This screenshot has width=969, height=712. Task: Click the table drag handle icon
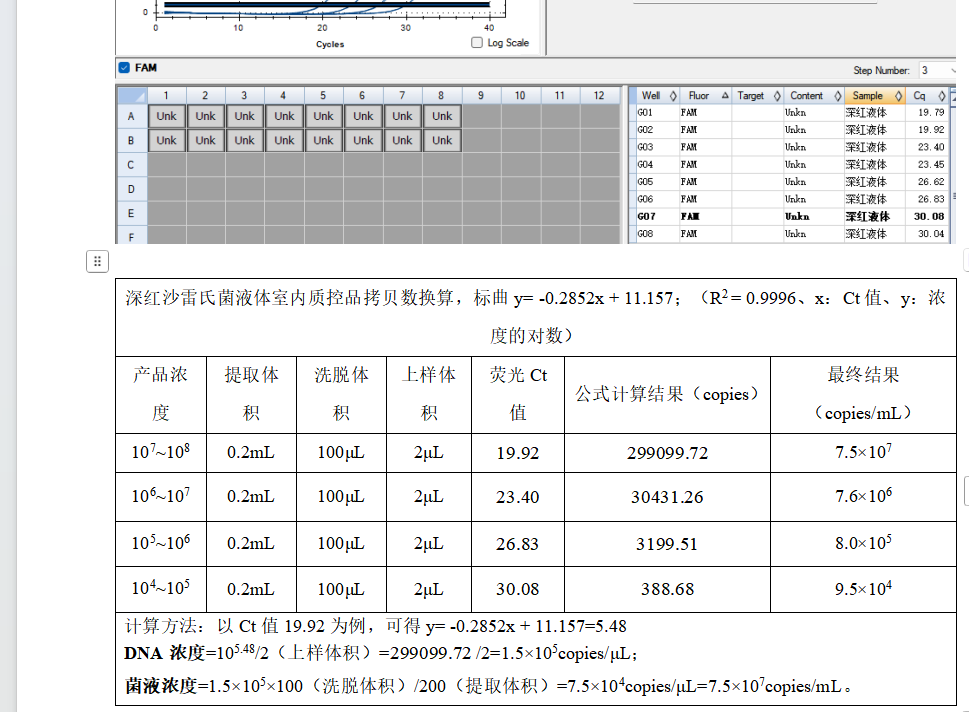tap(97, 261)
